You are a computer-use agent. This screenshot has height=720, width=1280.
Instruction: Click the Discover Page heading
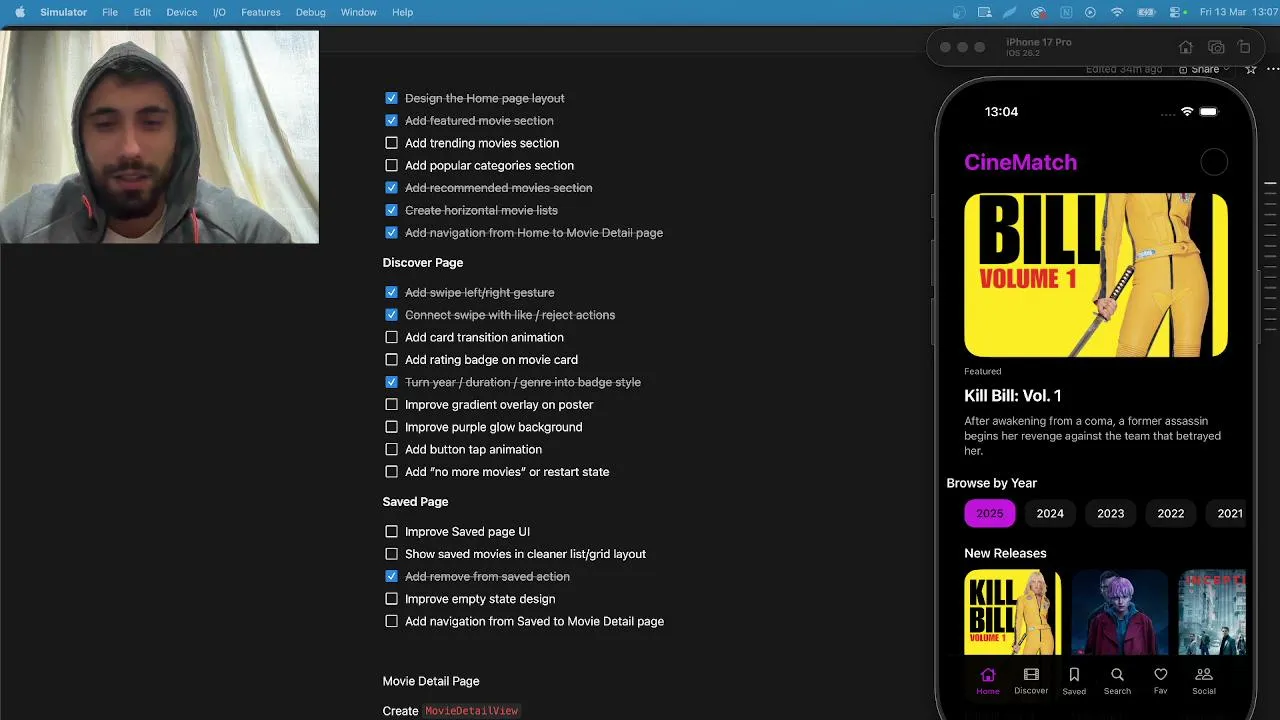[x=423, y=262]
